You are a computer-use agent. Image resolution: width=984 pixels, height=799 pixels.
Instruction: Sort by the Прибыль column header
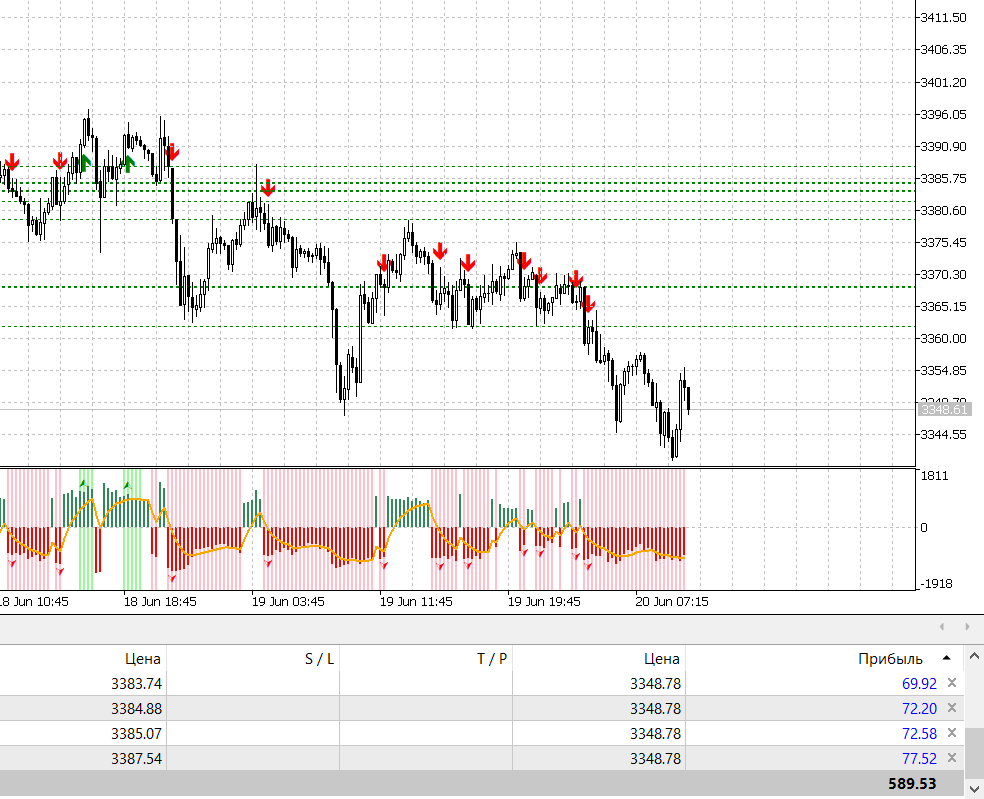click(890, 659)
